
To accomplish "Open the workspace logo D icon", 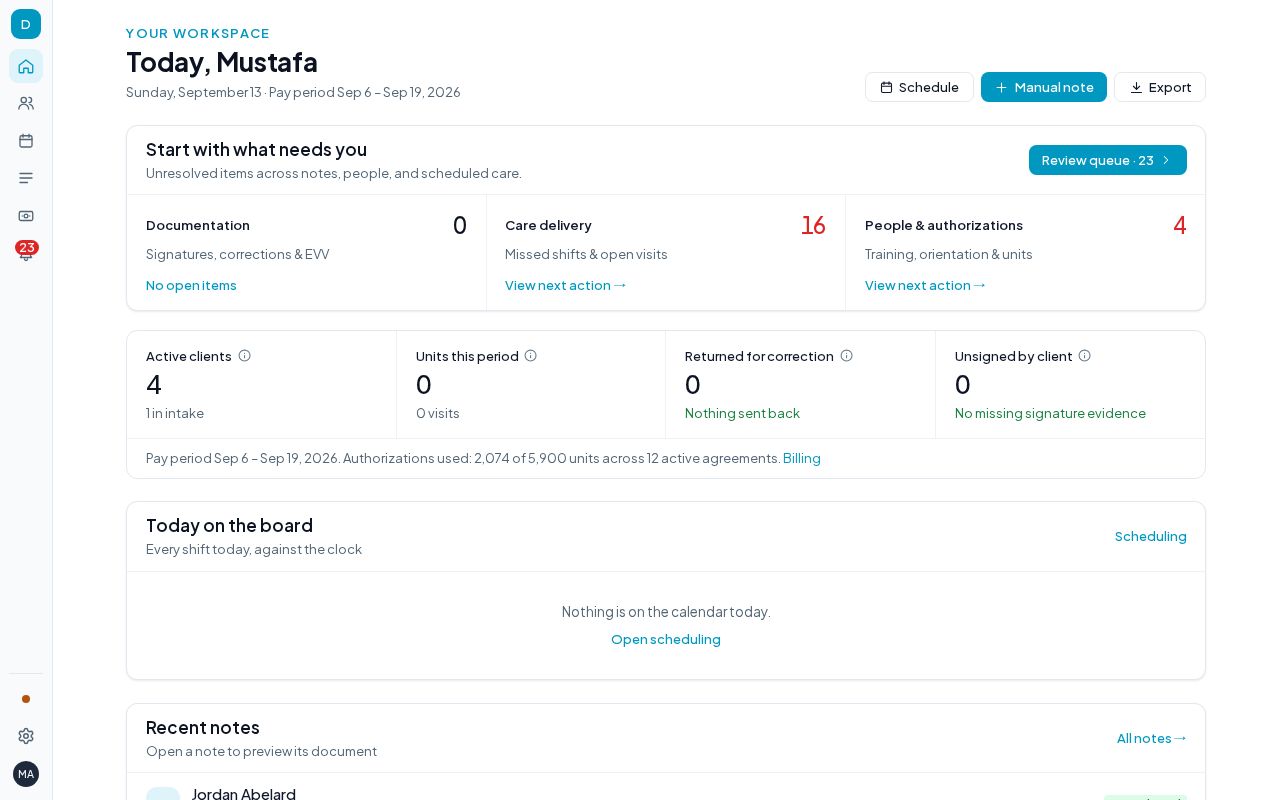I will click(x=26, y=24).
